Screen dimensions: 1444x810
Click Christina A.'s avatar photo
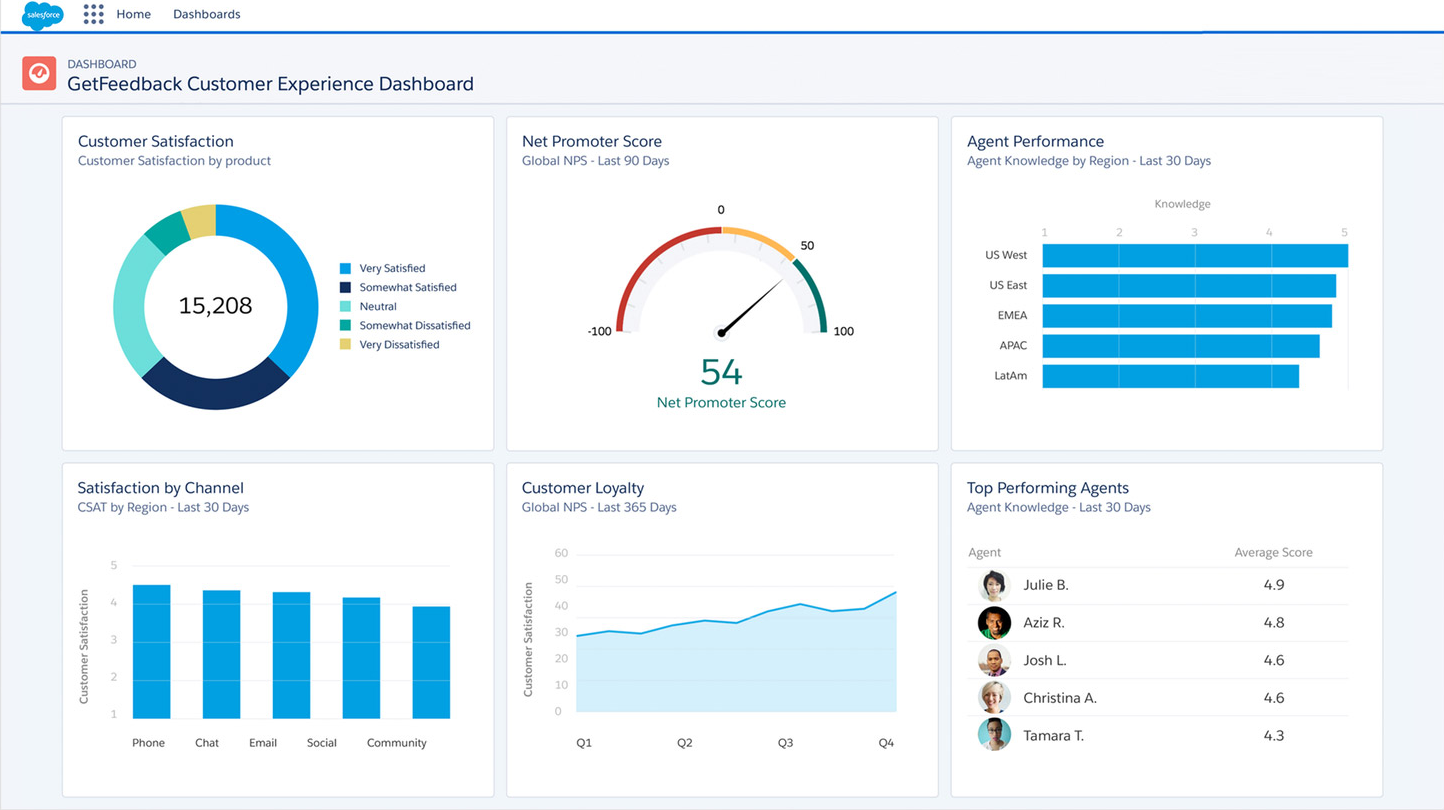click(994, 698)
